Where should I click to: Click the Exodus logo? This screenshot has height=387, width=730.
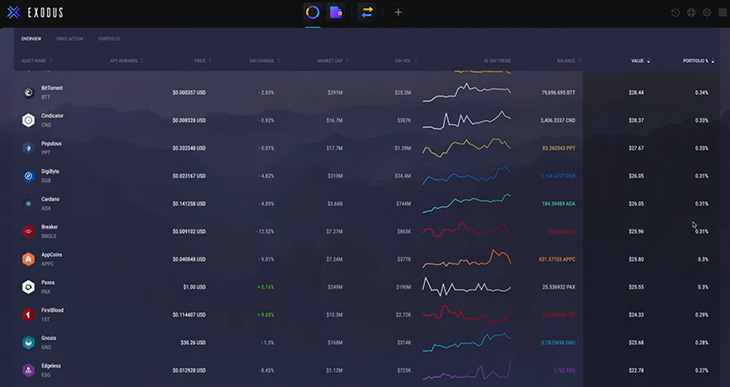point(35,13)
